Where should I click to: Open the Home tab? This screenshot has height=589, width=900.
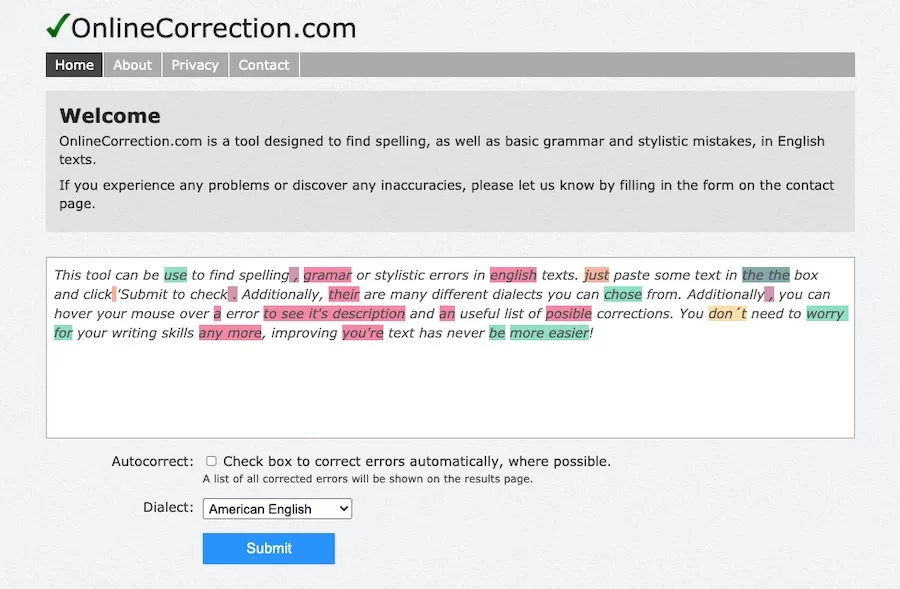coord(74,65)
